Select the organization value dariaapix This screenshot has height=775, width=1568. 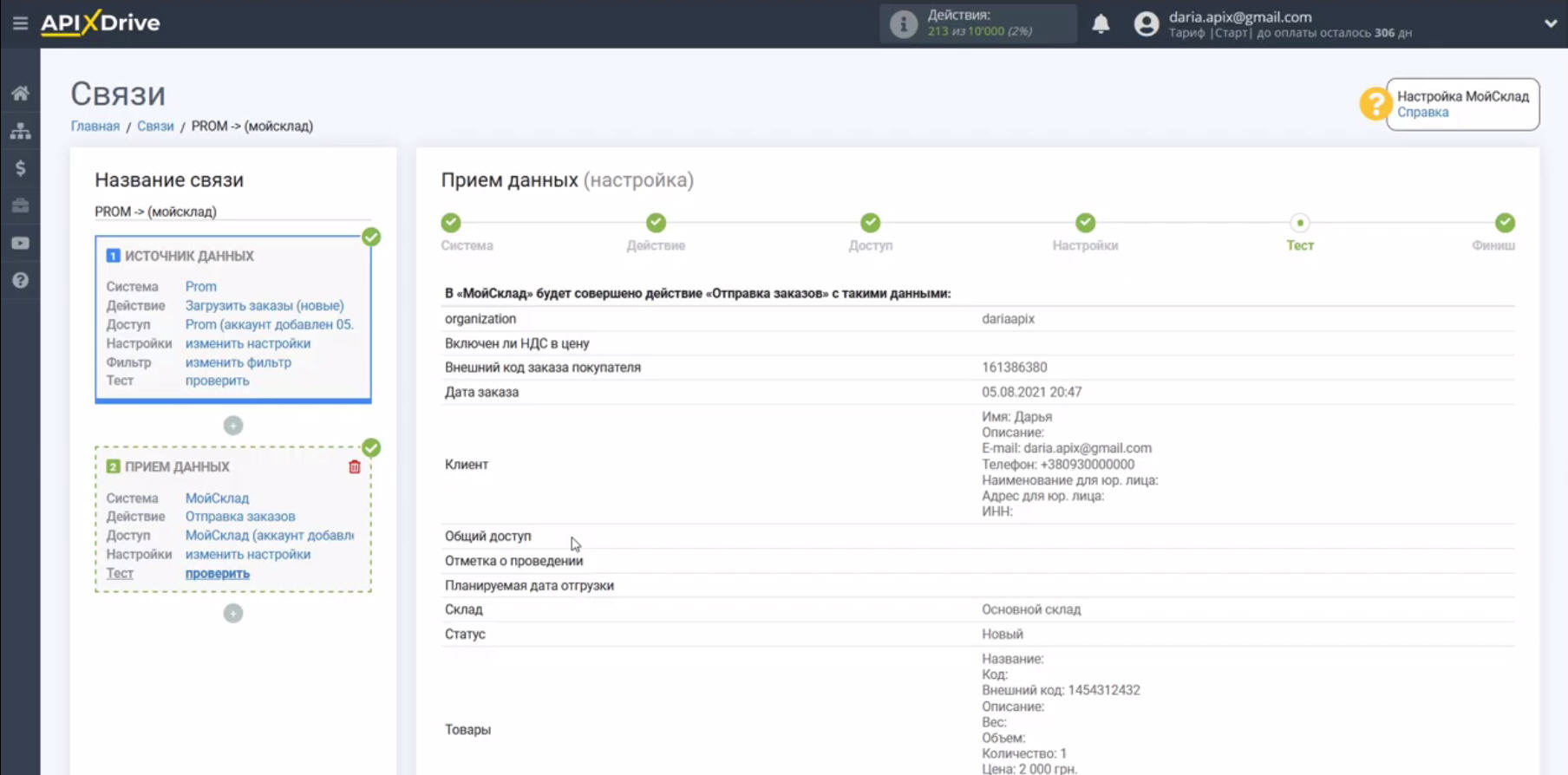(x=1009, y=319)
